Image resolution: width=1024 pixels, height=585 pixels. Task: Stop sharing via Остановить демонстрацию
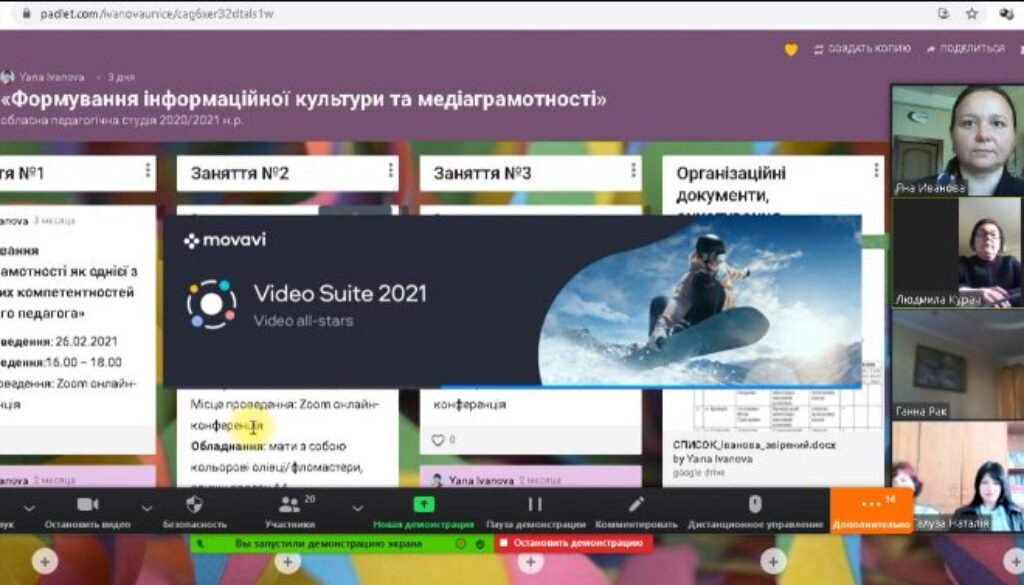[573, 543]
